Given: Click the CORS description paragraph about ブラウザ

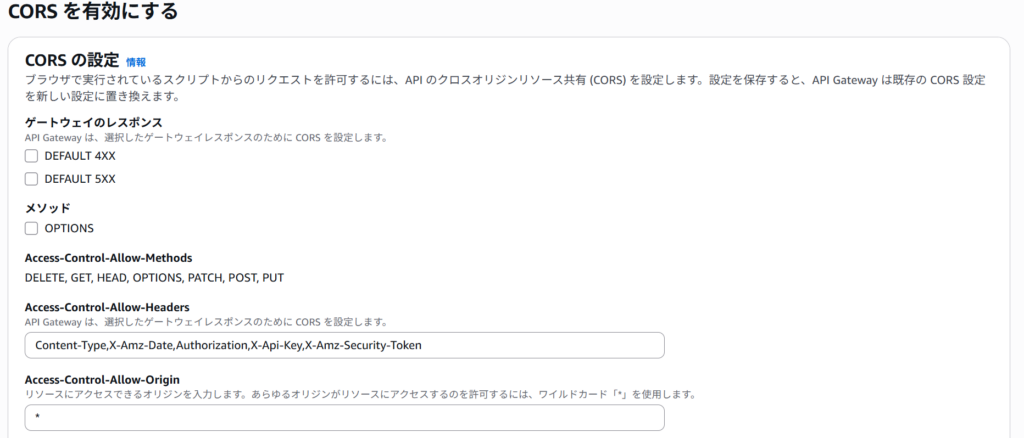Looking at the screenshot, I should click(505, 88).
